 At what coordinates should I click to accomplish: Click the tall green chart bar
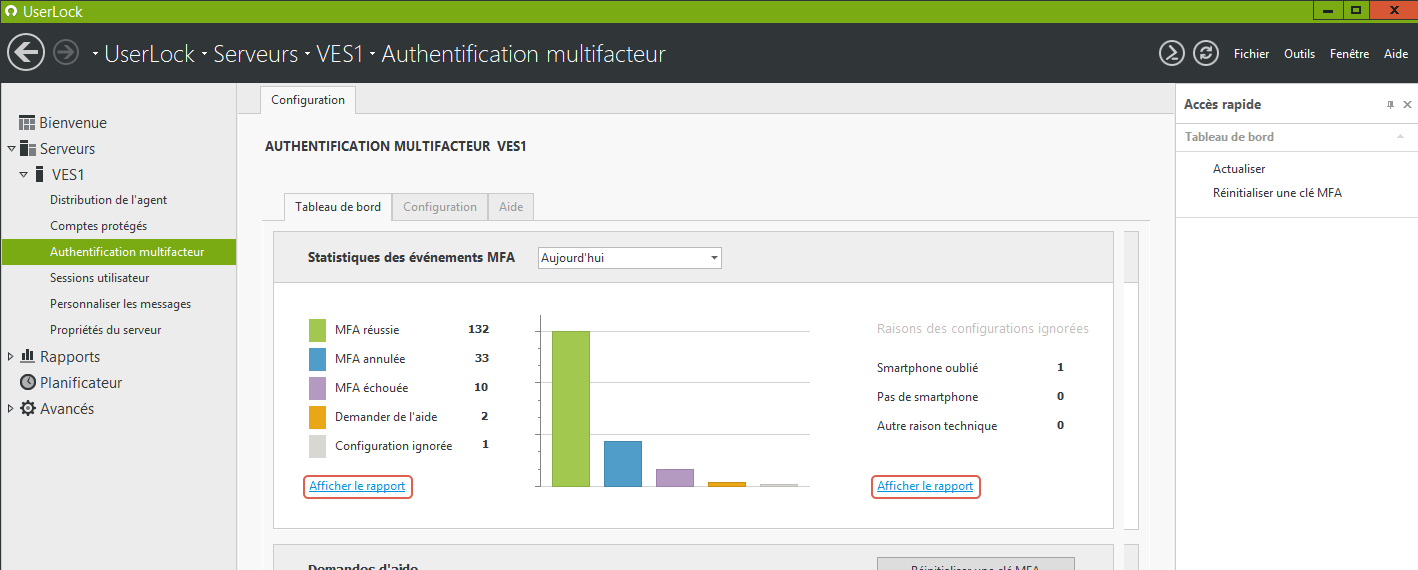[571, 408]
